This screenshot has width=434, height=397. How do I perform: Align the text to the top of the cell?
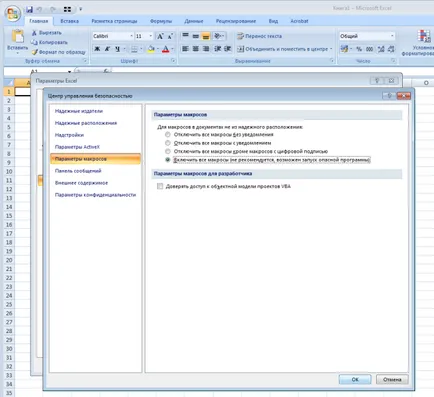coord(185,36)
